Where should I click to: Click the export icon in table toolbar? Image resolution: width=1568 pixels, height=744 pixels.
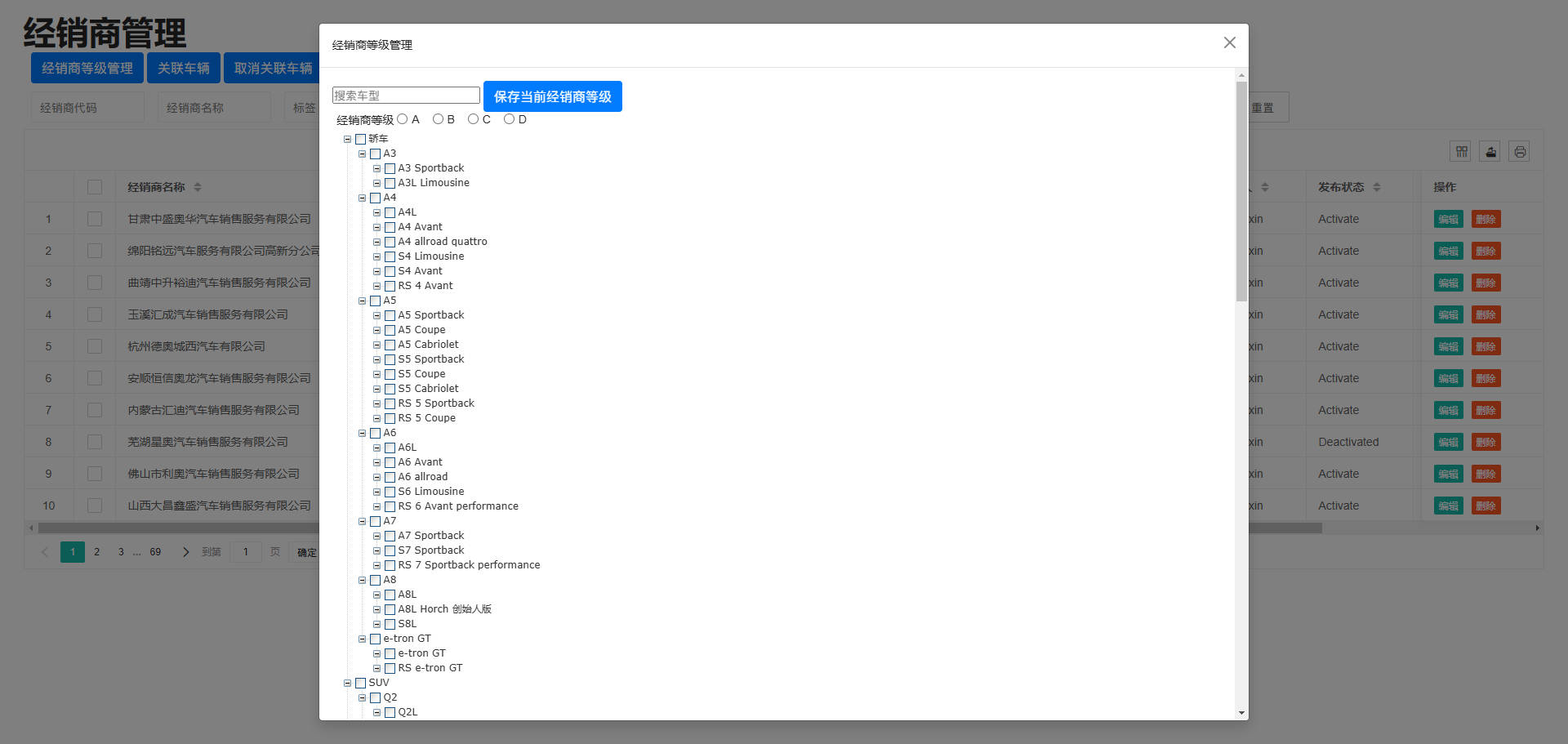click(x=1490, y=151)
